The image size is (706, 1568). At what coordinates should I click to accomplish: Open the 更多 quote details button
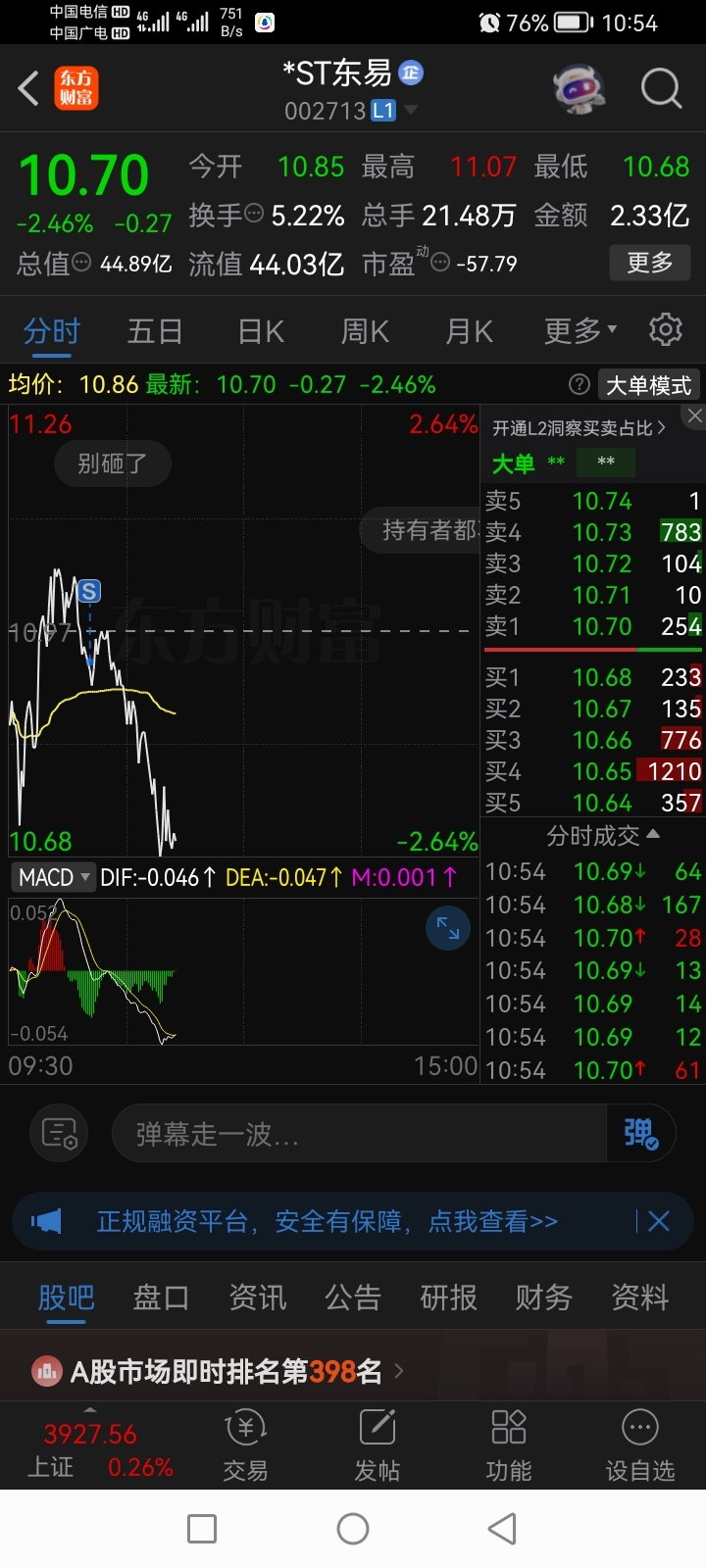coord(650,263)
